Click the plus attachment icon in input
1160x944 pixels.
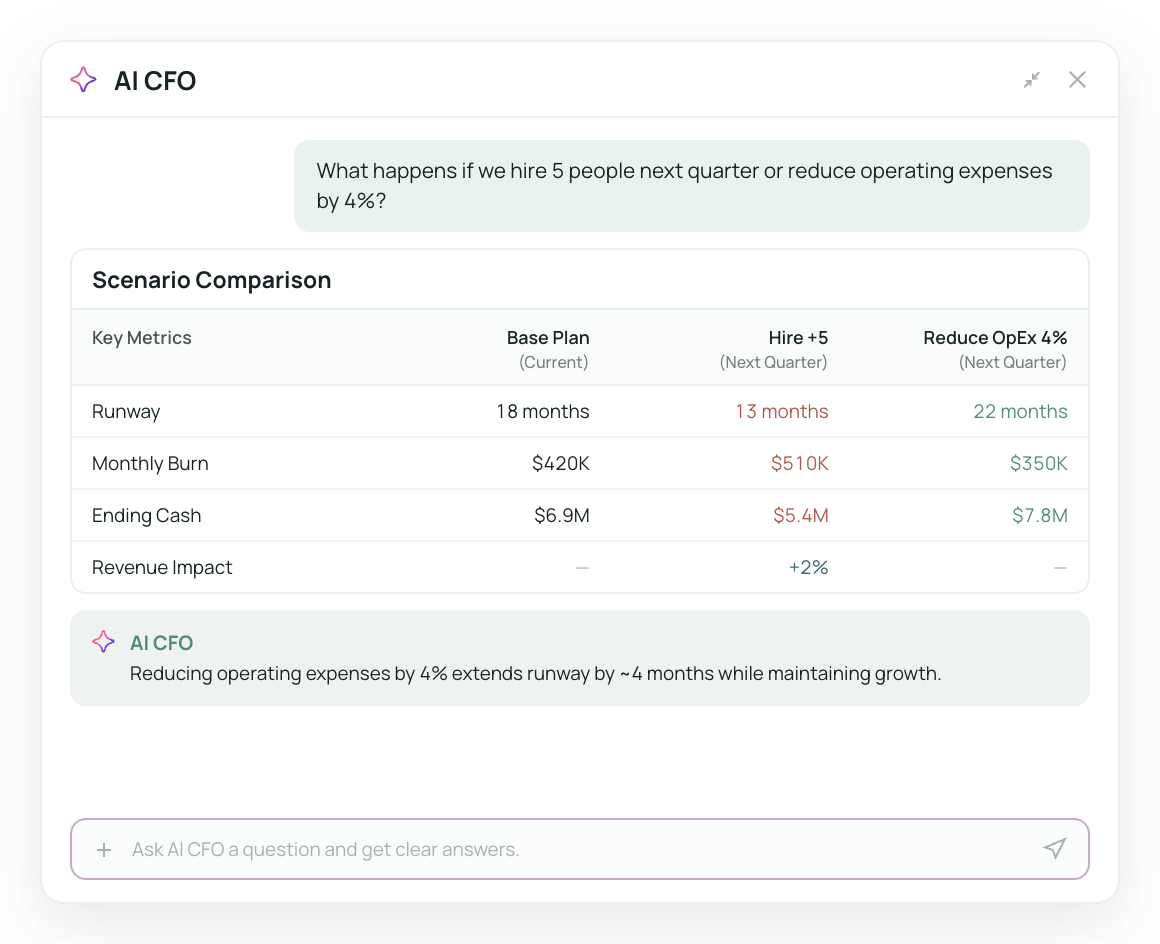tap(104, 850)
